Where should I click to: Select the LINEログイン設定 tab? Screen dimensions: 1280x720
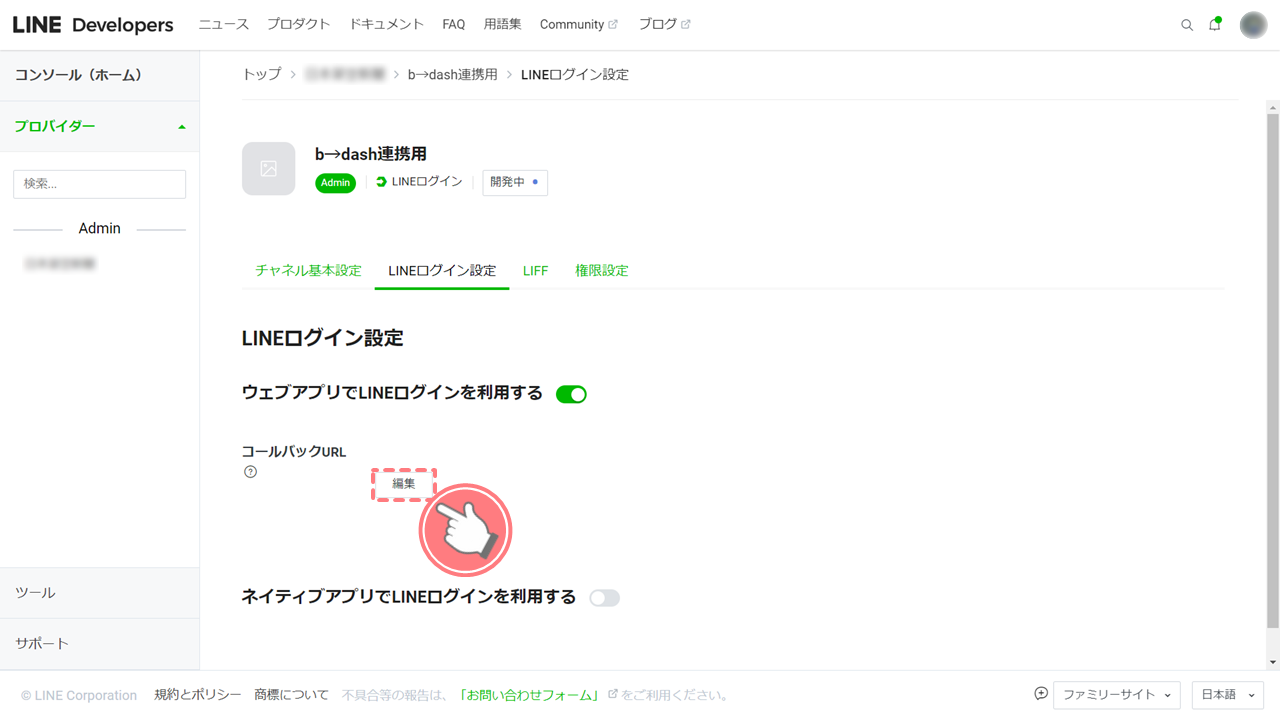tap(442, 270)
